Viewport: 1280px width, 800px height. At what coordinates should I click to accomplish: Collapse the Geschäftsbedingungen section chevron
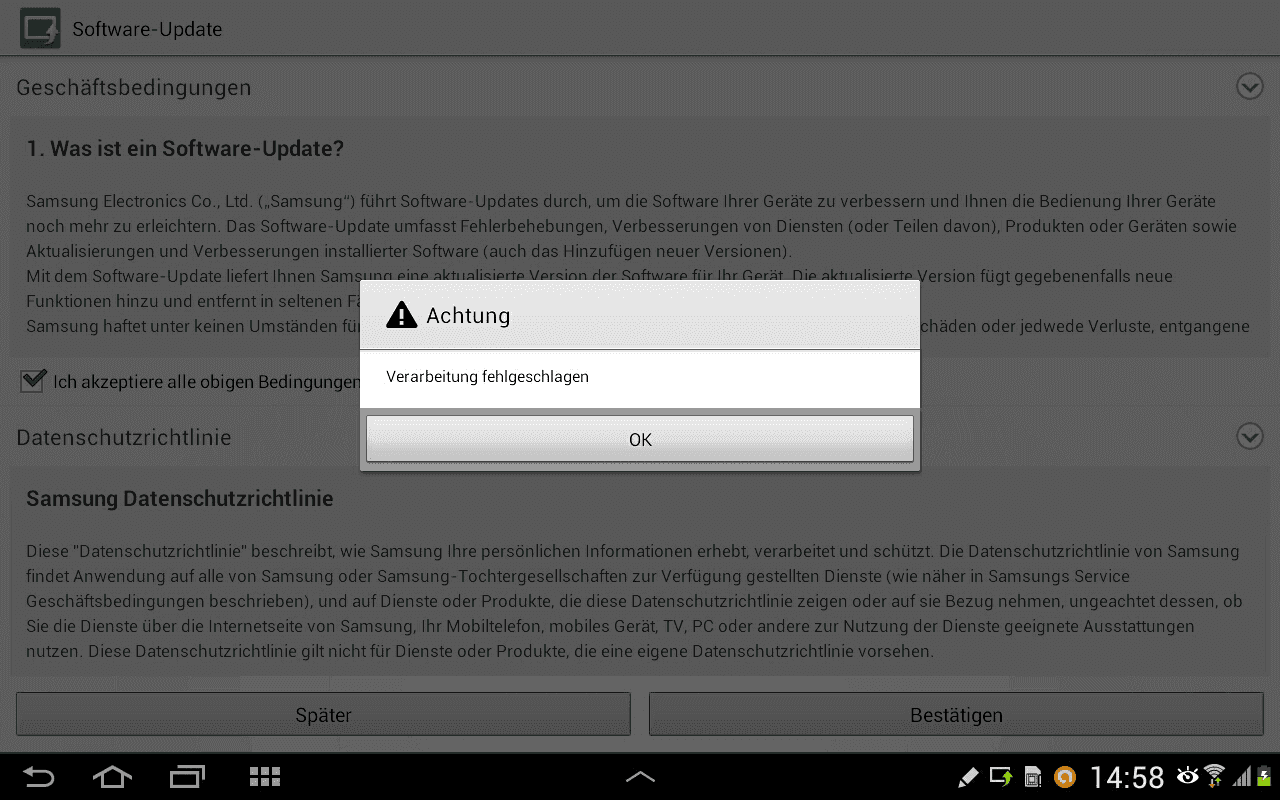pos(1250,87)
